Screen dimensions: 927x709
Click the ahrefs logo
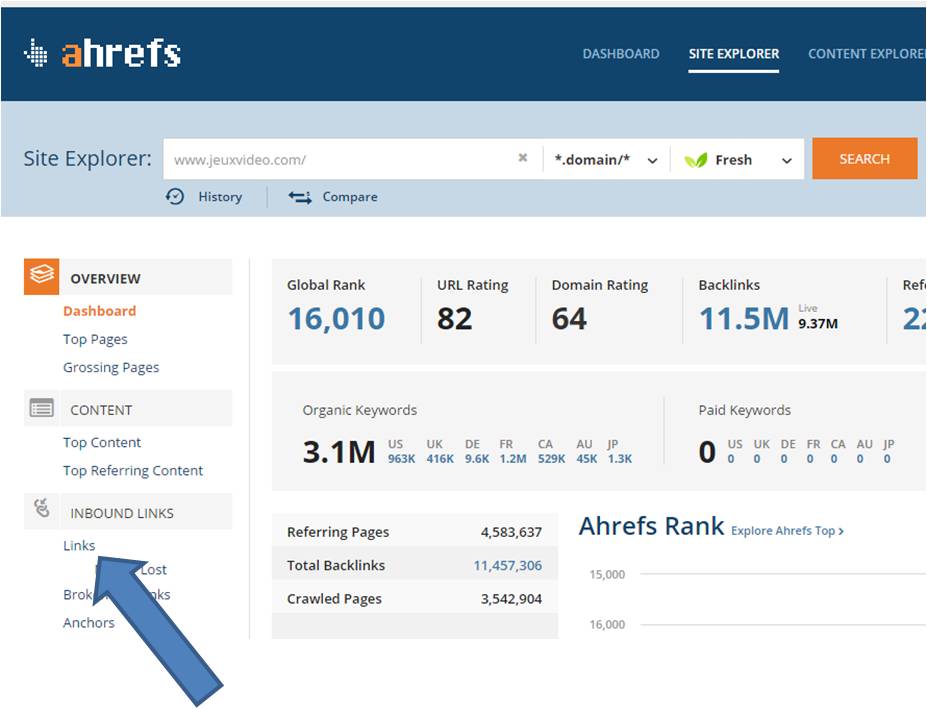tap(102, 53)
